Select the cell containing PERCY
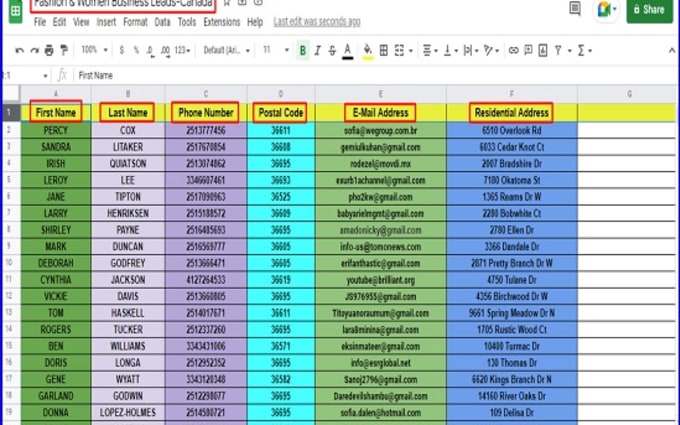 [56, 131]
